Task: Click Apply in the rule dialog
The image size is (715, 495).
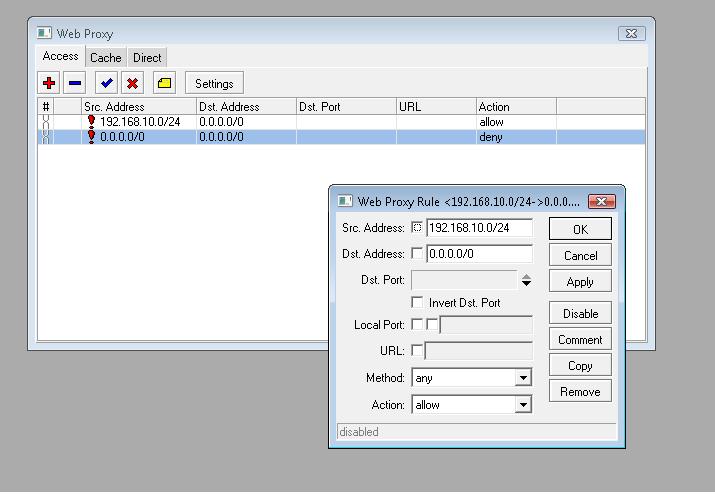Action: [x=580, y=281]
